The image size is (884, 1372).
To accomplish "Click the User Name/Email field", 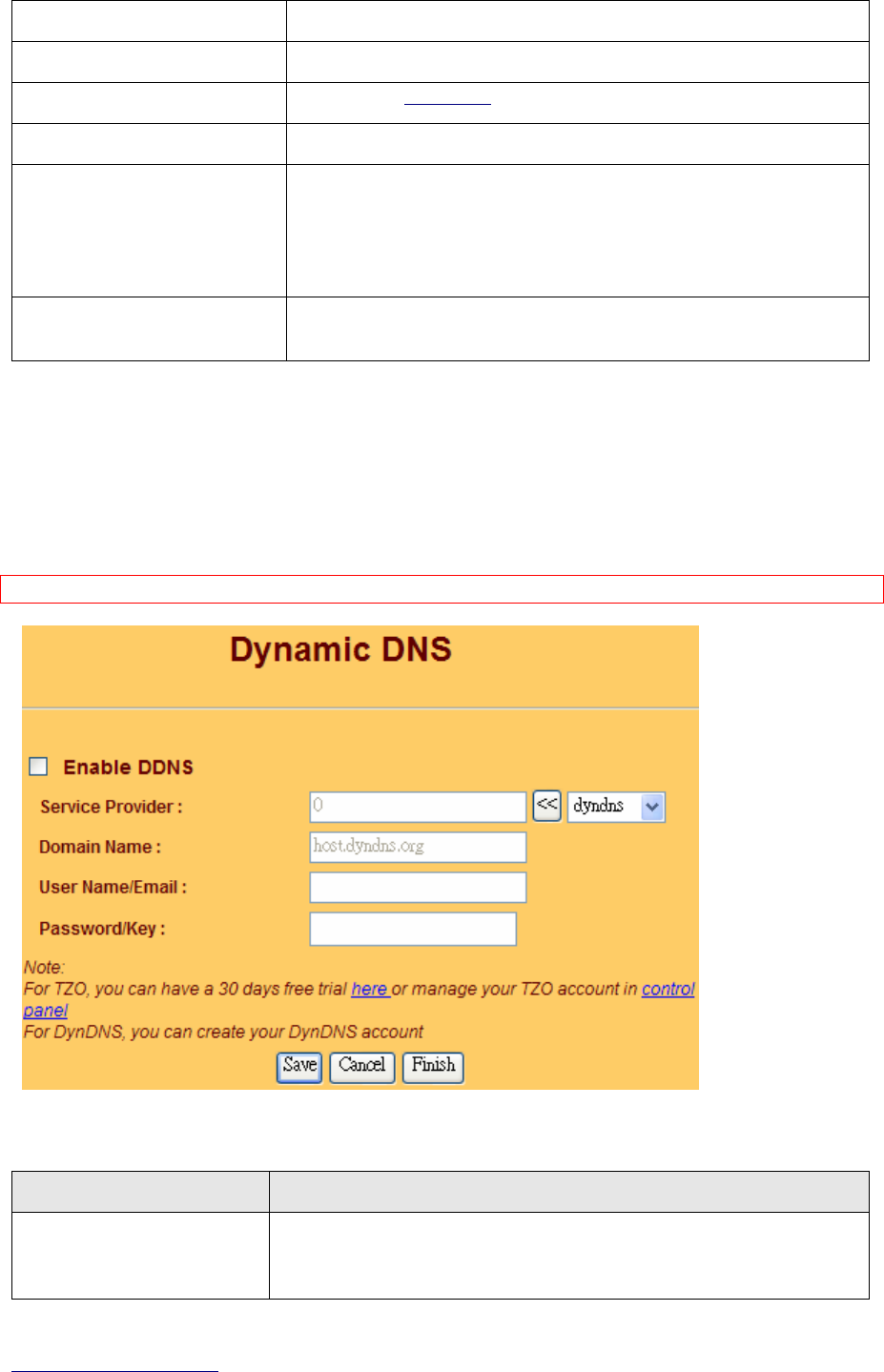I will click(418, 887).
